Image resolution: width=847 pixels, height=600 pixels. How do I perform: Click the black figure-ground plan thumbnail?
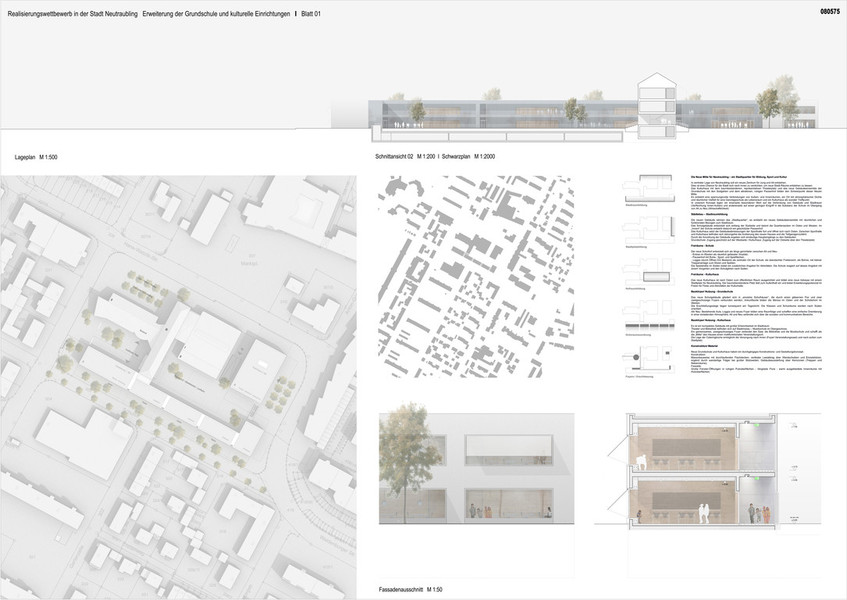pyautogui.click(x=476, y=281)
